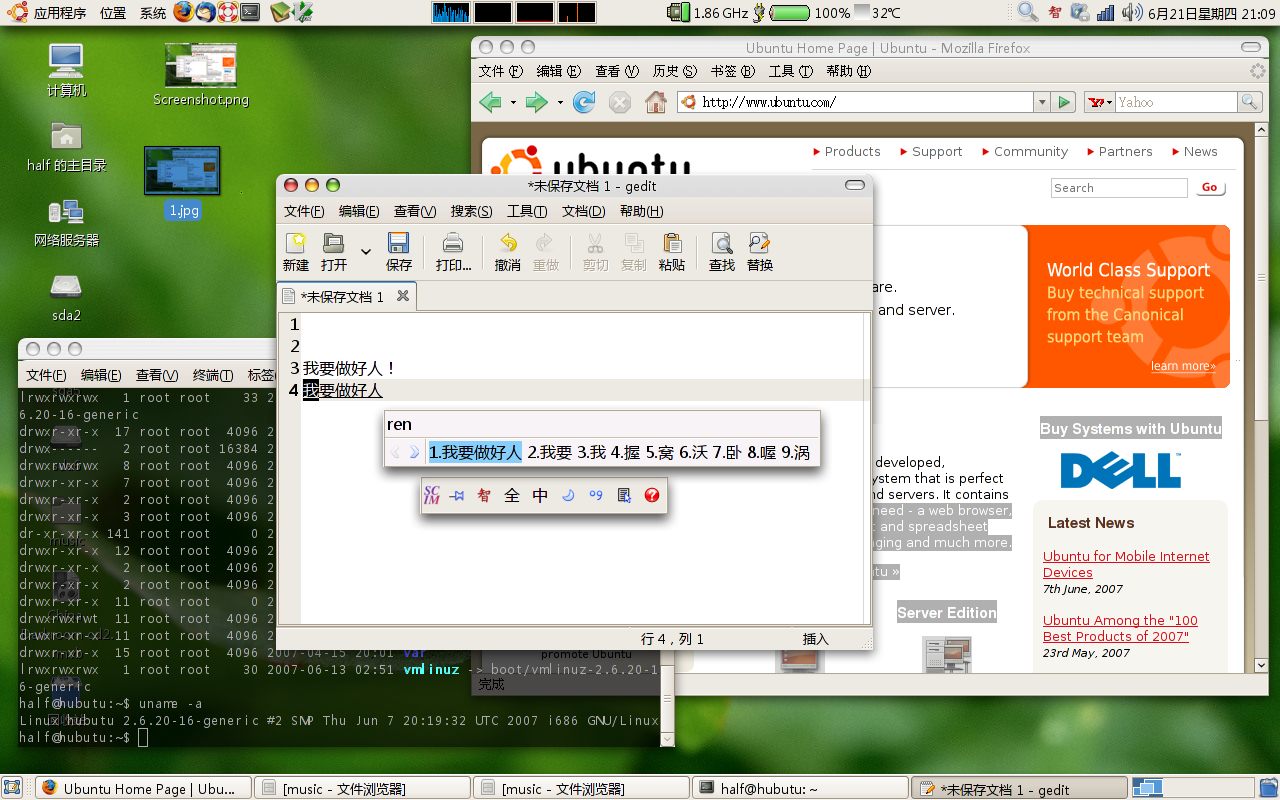
Task: Open the 终端 menu in terminal window
Action: click(213, 375)
